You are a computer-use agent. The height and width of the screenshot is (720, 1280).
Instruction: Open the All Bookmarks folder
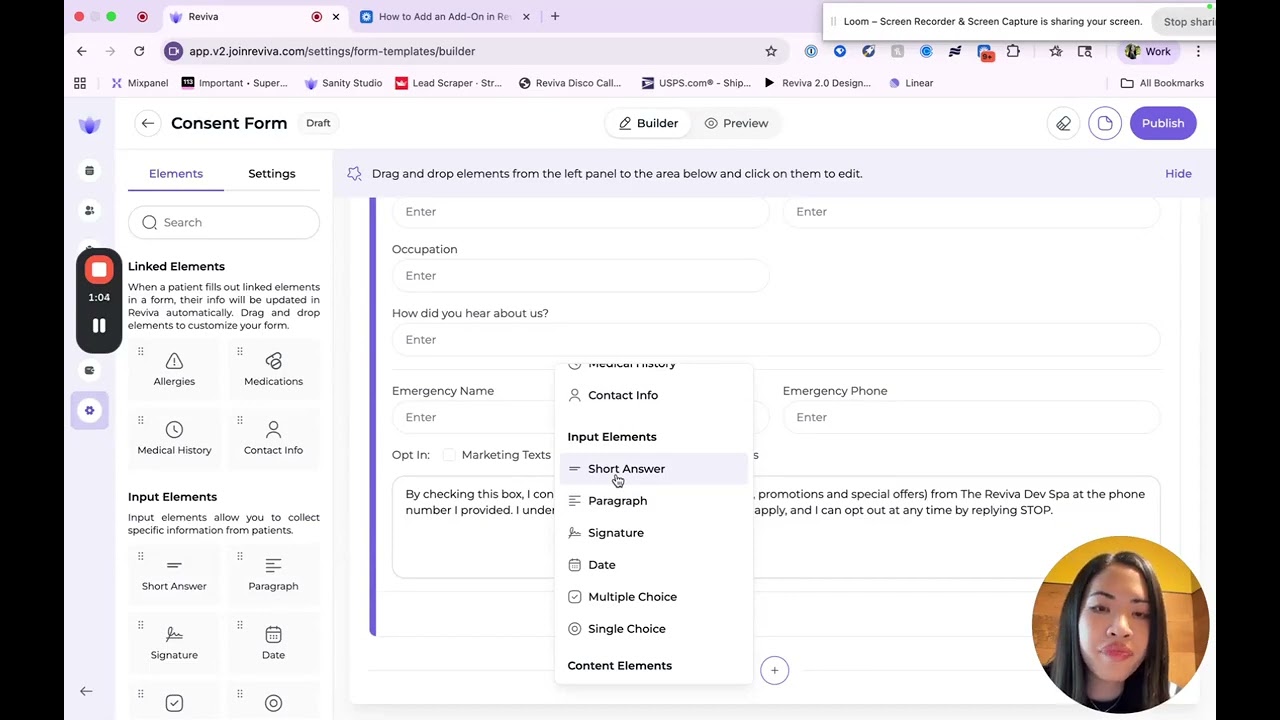pos(1162,83)
